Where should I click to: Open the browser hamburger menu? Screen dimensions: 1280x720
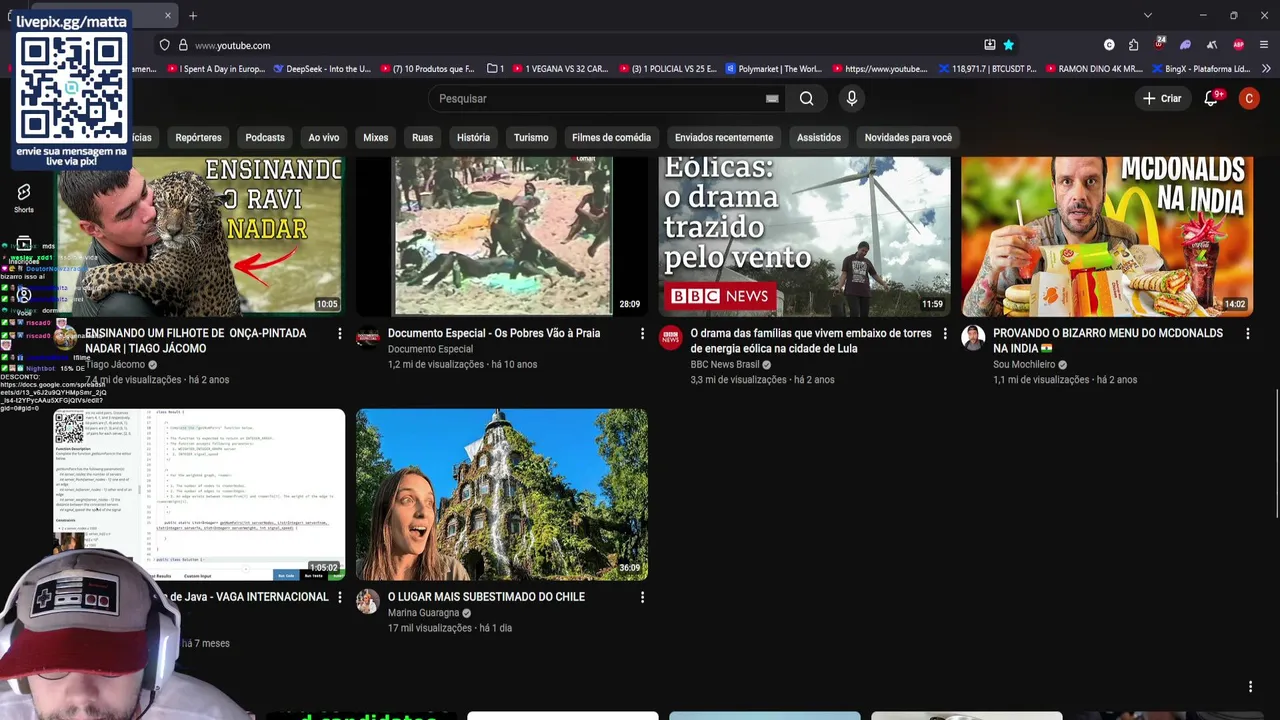1264,45
